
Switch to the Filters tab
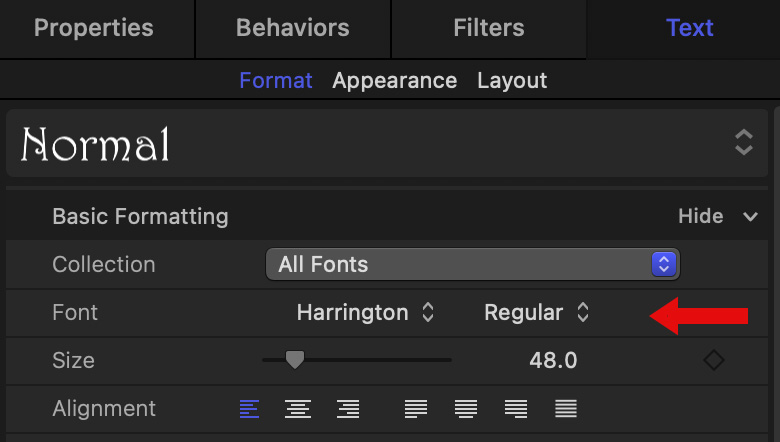(488, 28)
